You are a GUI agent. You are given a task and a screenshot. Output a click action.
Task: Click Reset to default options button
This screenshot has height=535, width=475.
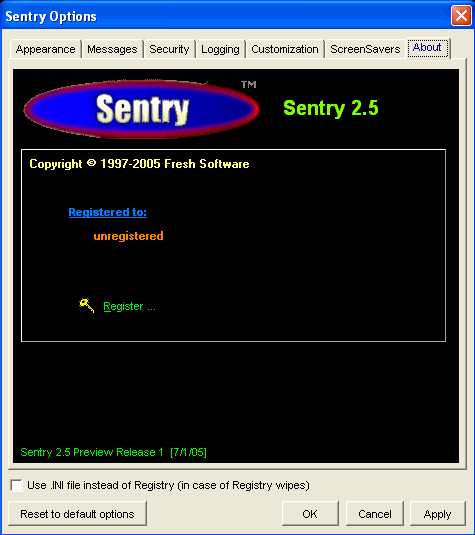pos(77,514)
